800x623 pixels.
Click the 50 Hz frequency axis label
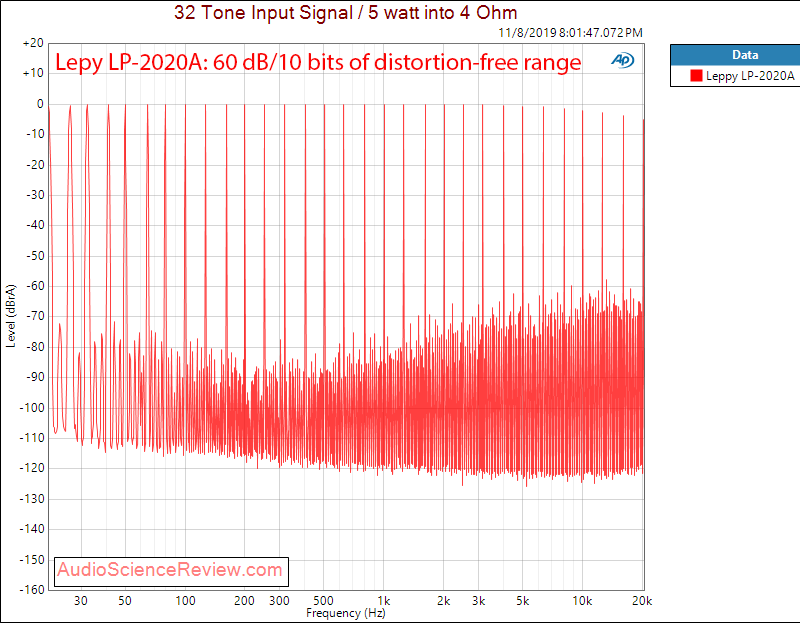tap(125, 601)
